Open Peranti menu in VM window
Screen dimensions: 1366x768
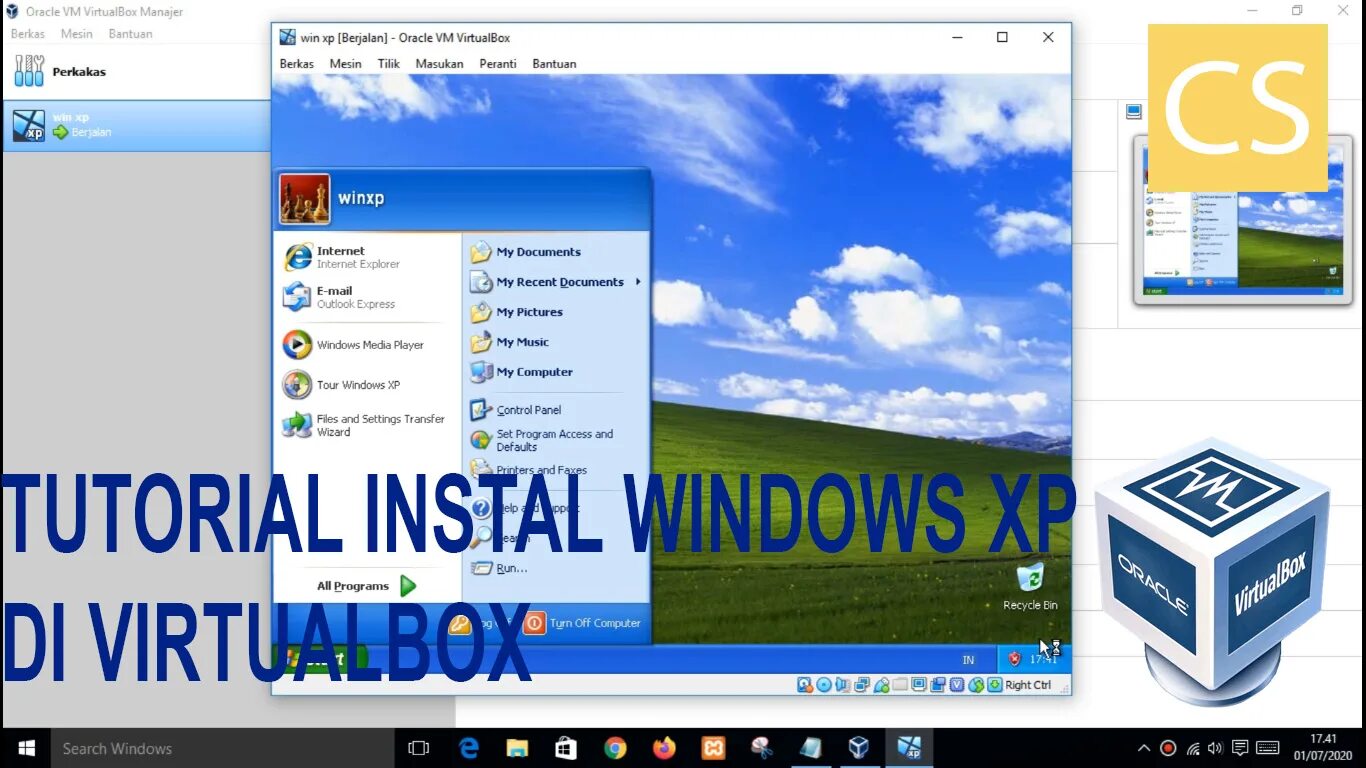pyautogui.click(x=498, y=64)
